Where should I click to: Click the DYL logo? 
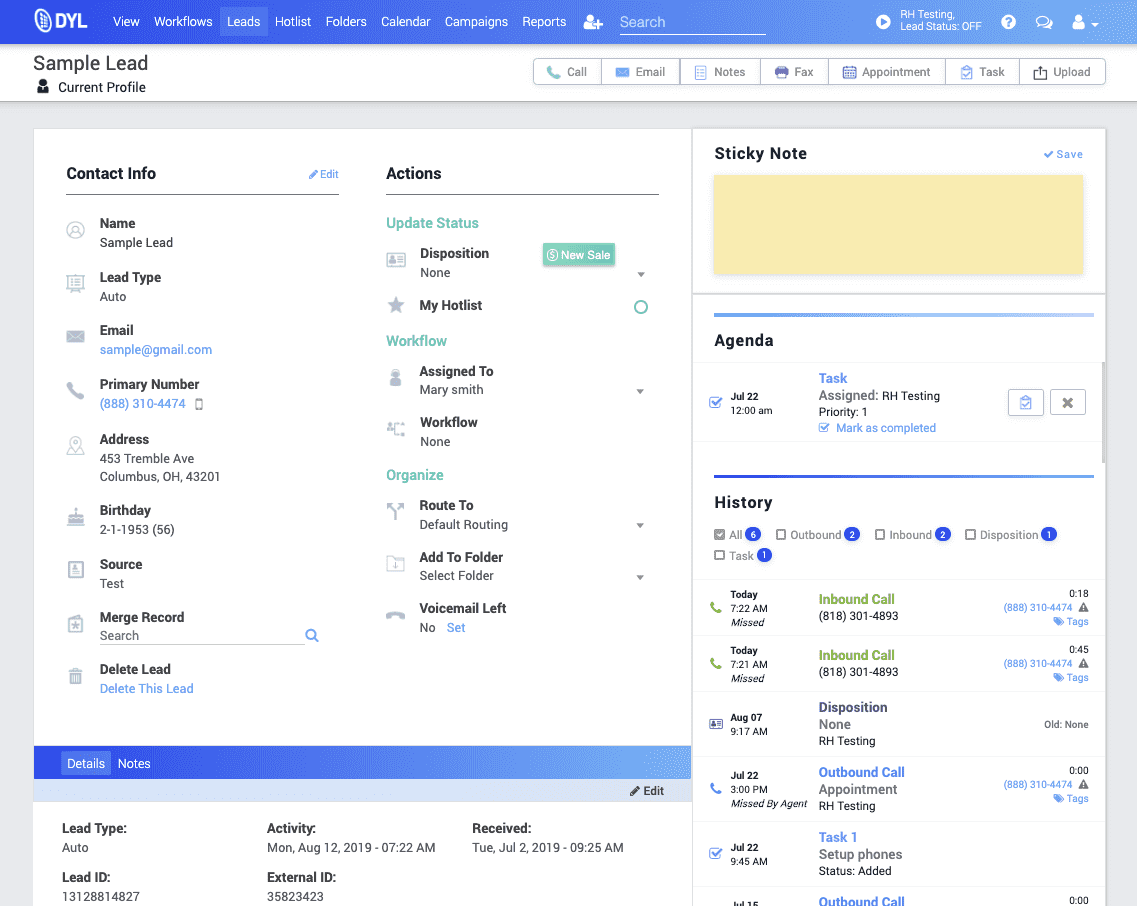tap(60, 21)
